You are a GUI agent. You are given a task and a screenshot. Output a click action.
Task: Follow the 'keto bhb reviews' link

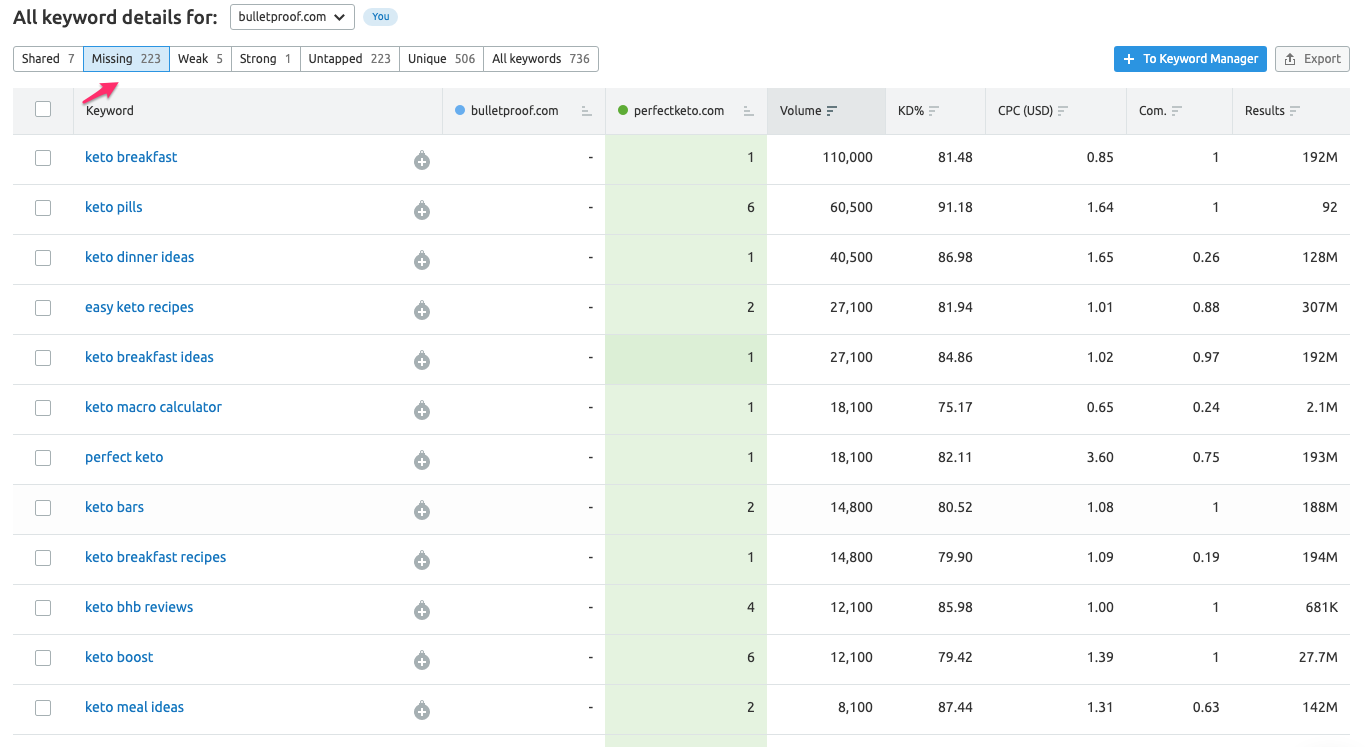(139, 607)
